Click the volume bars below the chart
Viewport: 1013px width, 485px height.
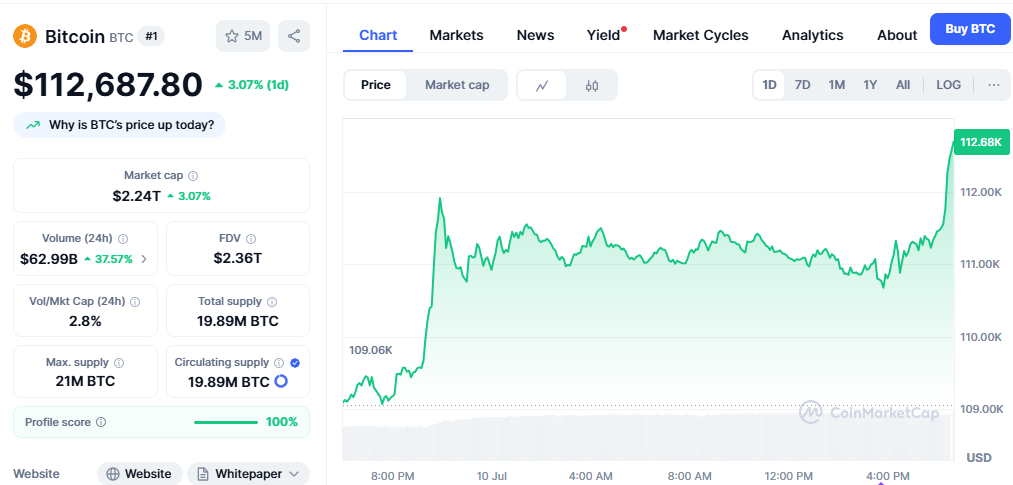648,437
